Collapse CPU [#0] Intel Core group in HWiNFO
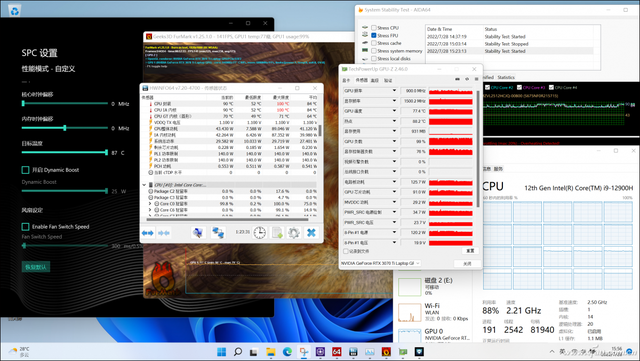 pos(144,185)
